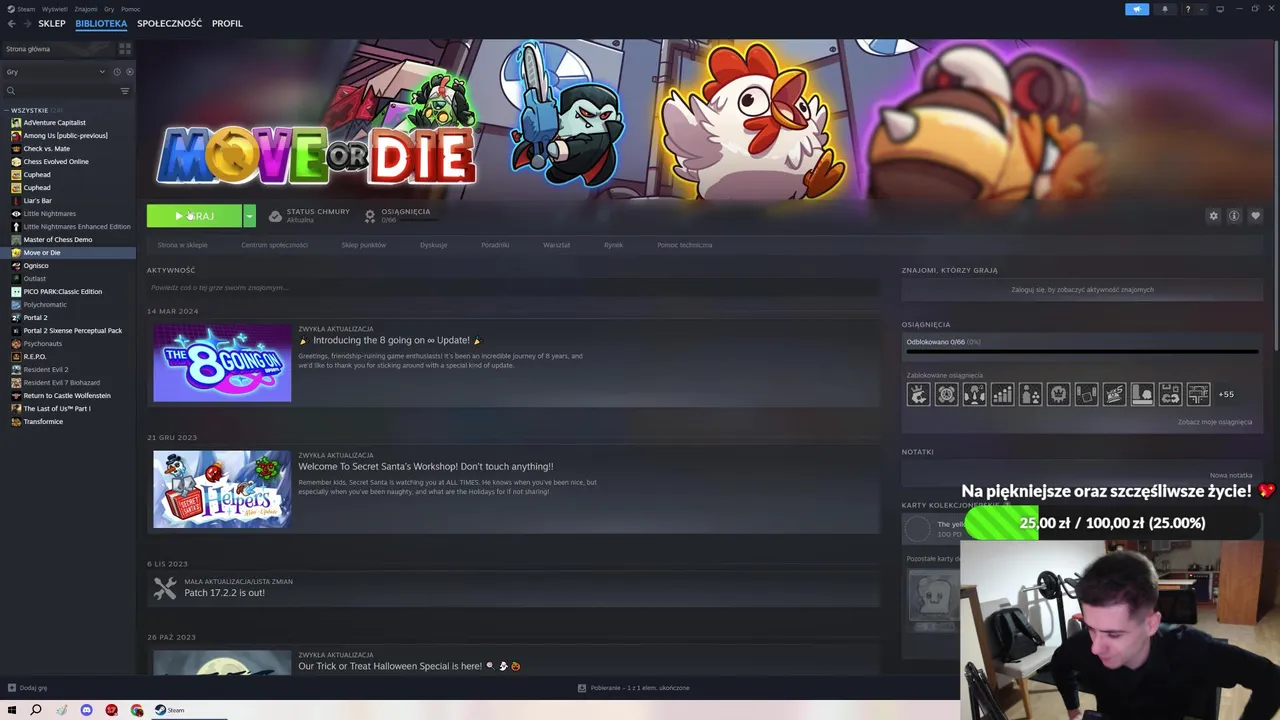Select Resident Evil 7 Biohazard

[61, 383]
